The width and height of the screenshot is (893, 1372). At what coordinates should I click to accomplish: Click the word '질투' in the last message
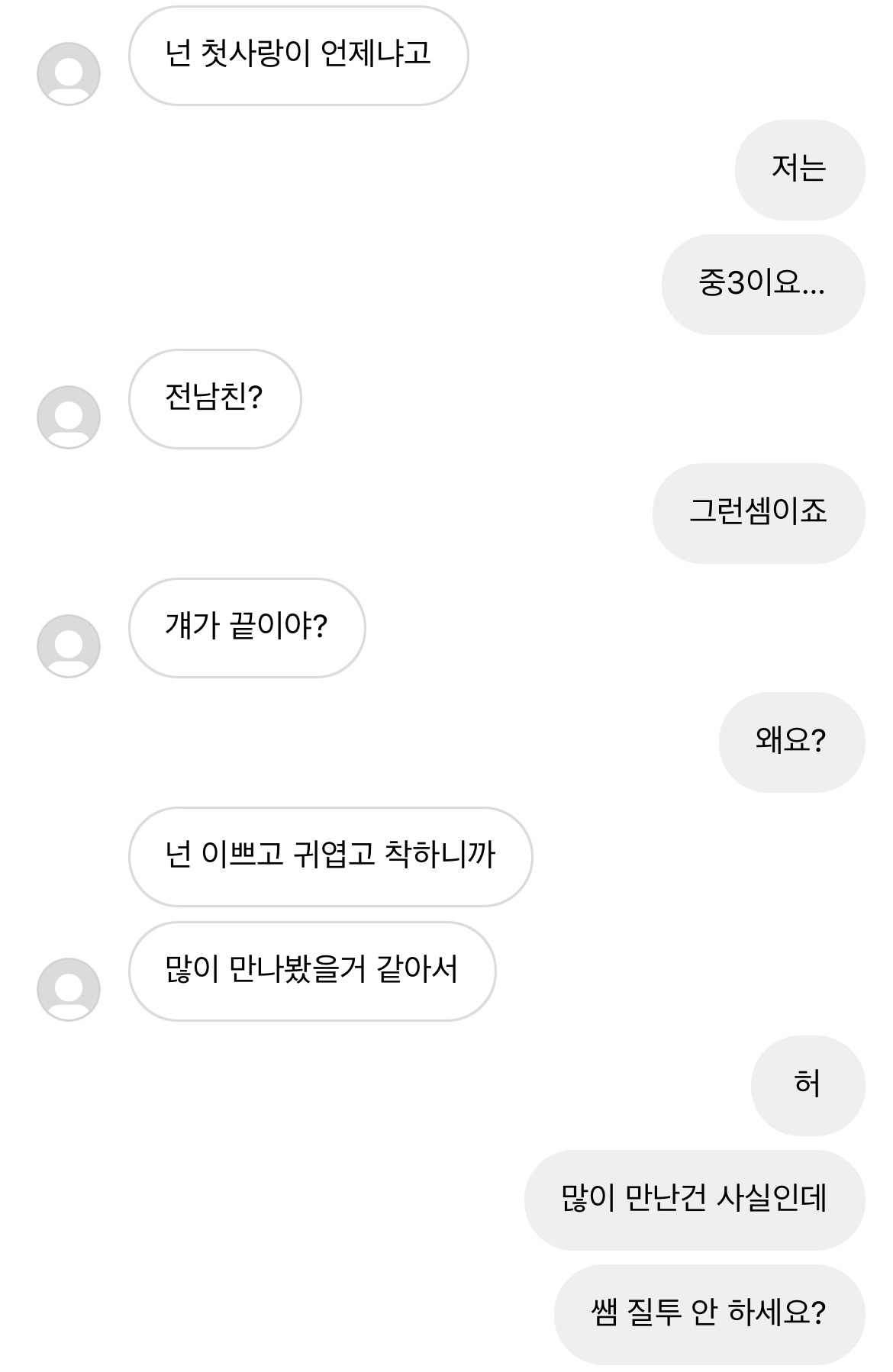click(x=653, y=1314)
